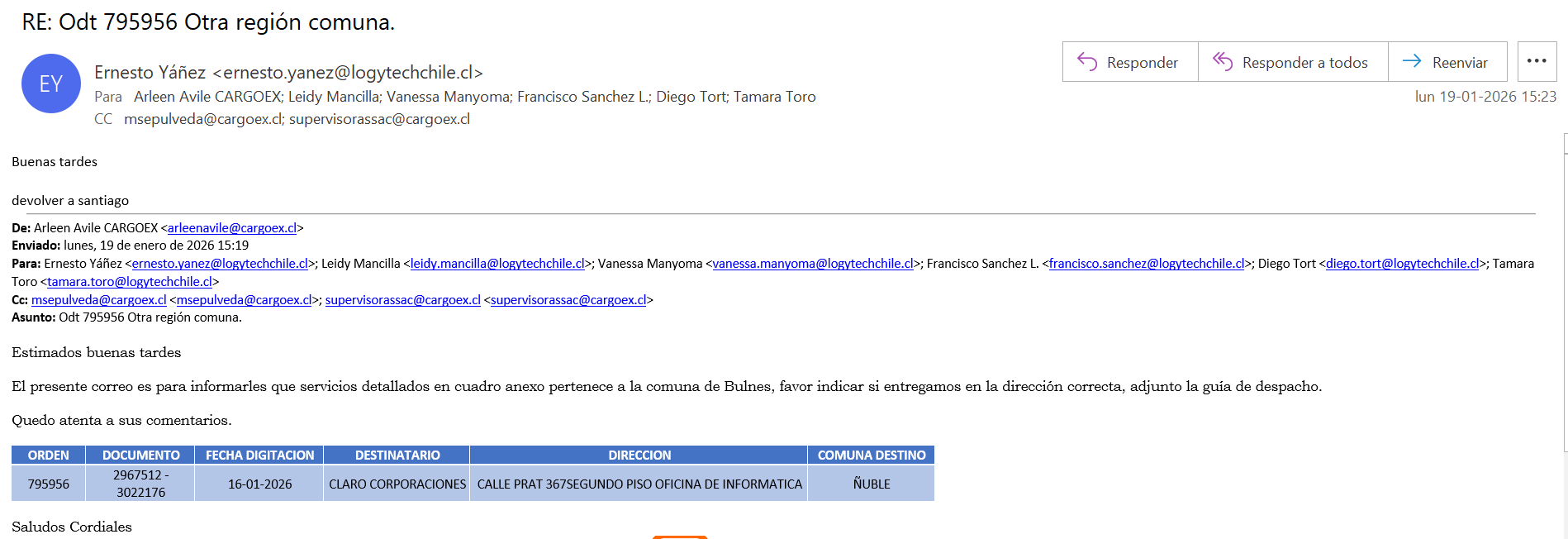
Task: Open the three-dots more actions menu
Action: pyautogui.click(x=1537, y=61)
